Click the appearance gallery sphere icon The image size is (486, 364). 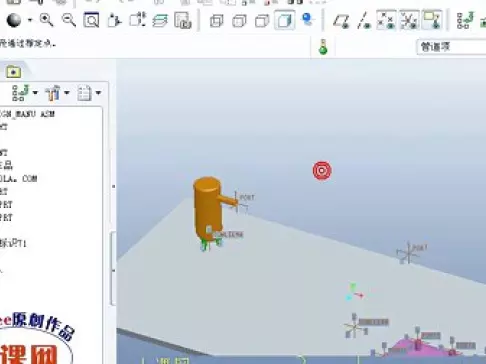click(x=14, y=20)
